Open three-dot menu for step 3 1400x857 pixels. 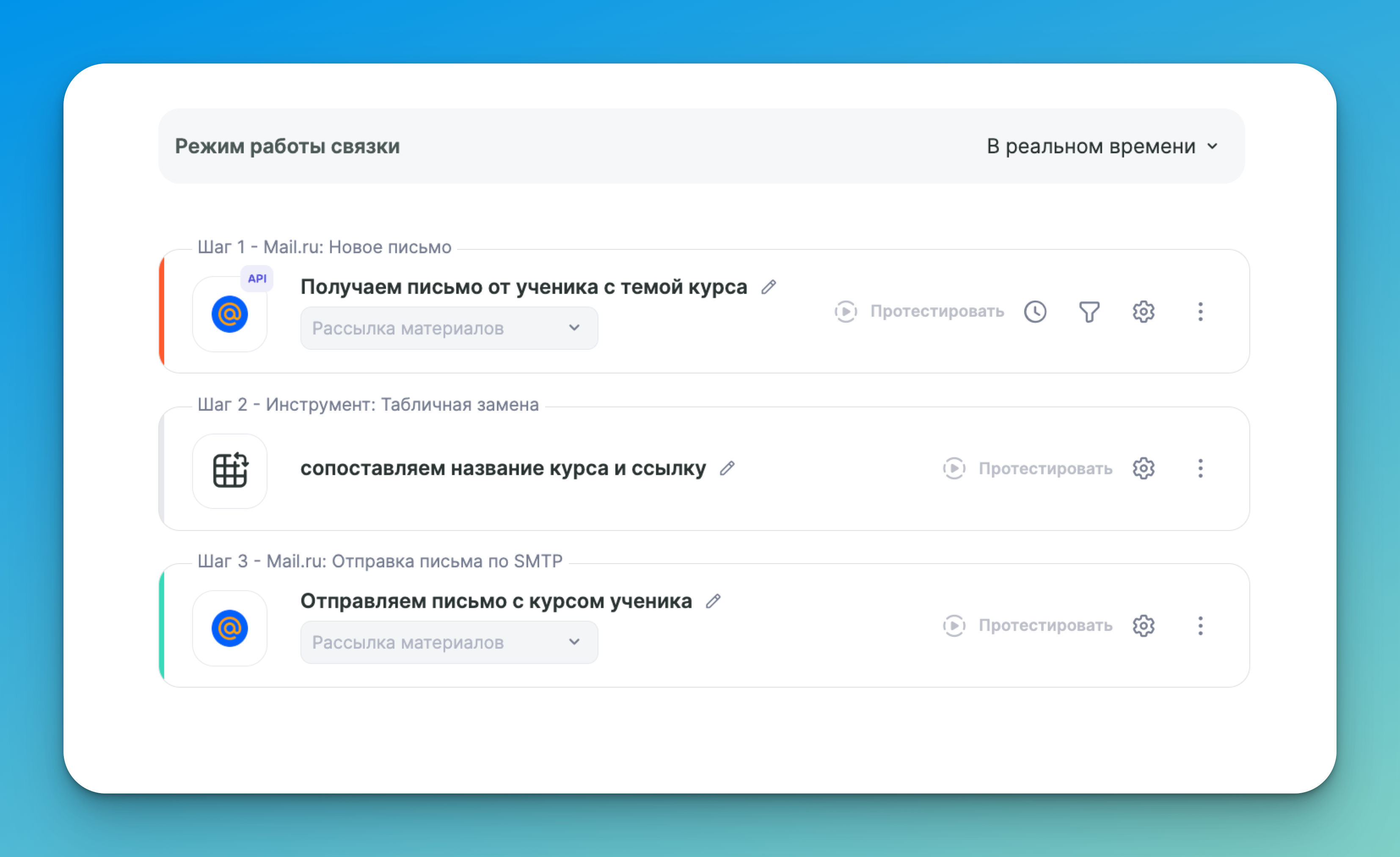point(1200,626)
